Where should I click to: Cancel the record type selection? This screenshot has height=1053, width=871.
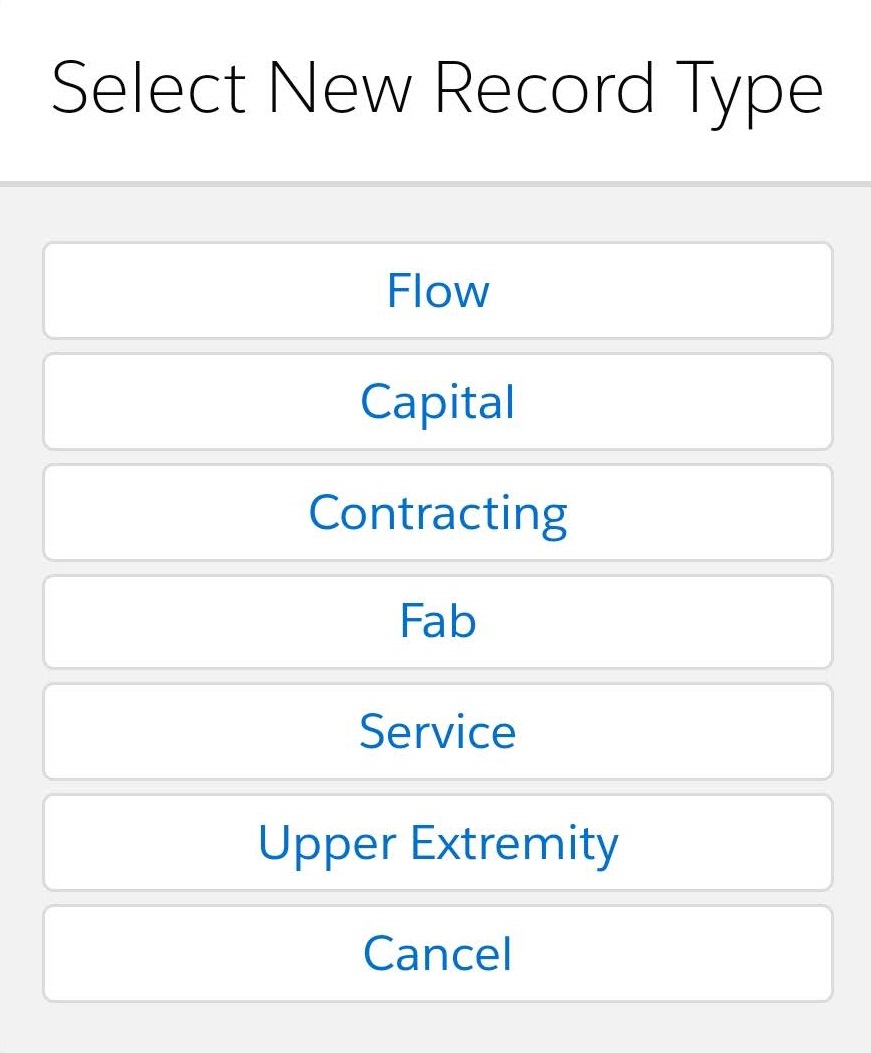(437, 953)
